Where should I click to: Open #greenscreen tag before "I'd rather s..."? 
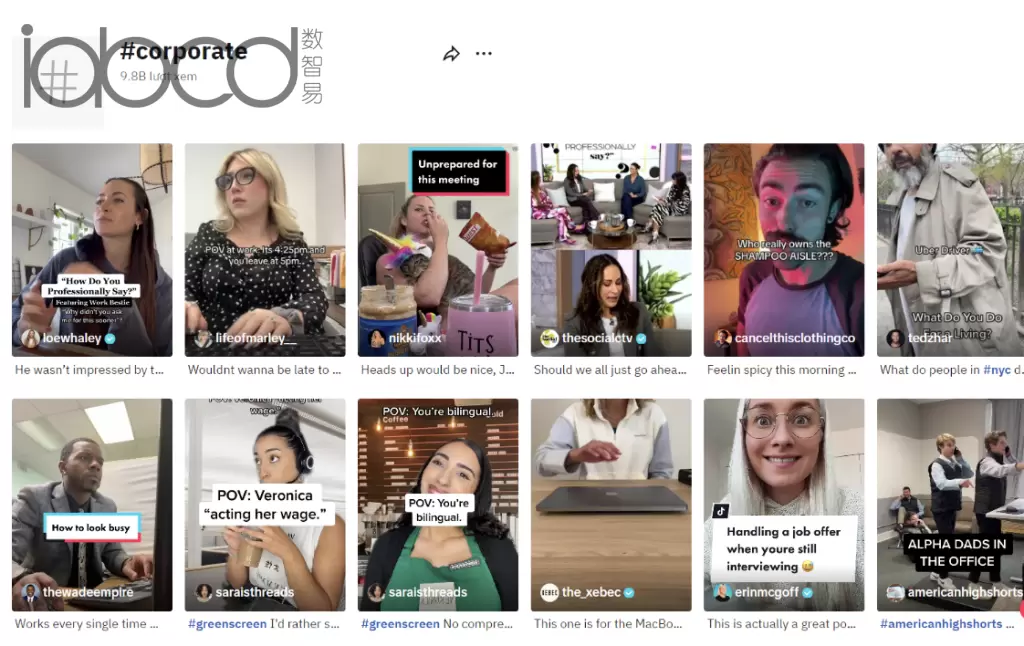click(227, 624)
